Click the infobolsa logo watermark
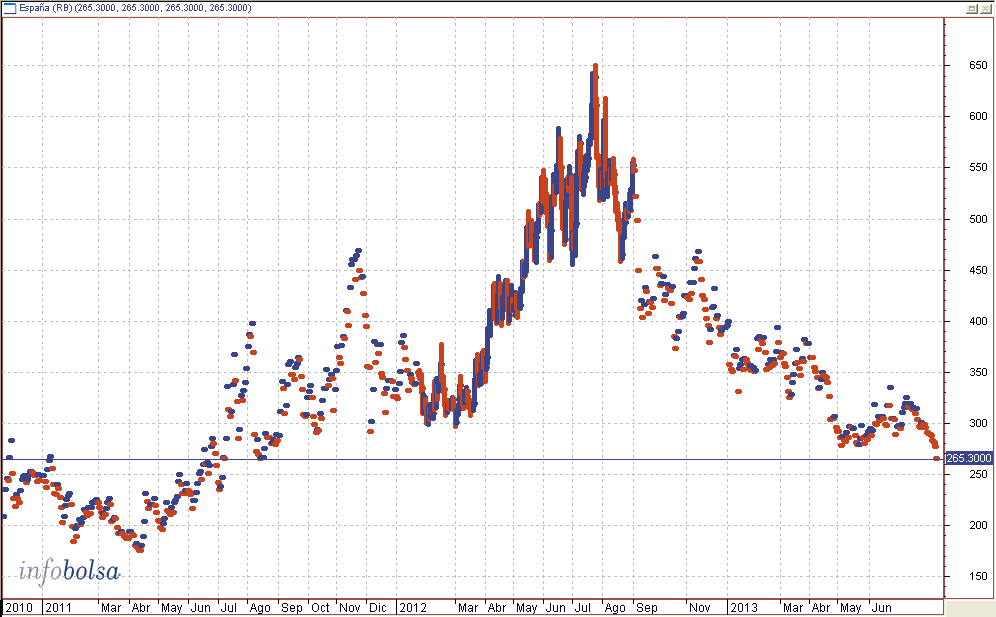Viewport: 996px width, 617px height. click(x=69, y=572)
